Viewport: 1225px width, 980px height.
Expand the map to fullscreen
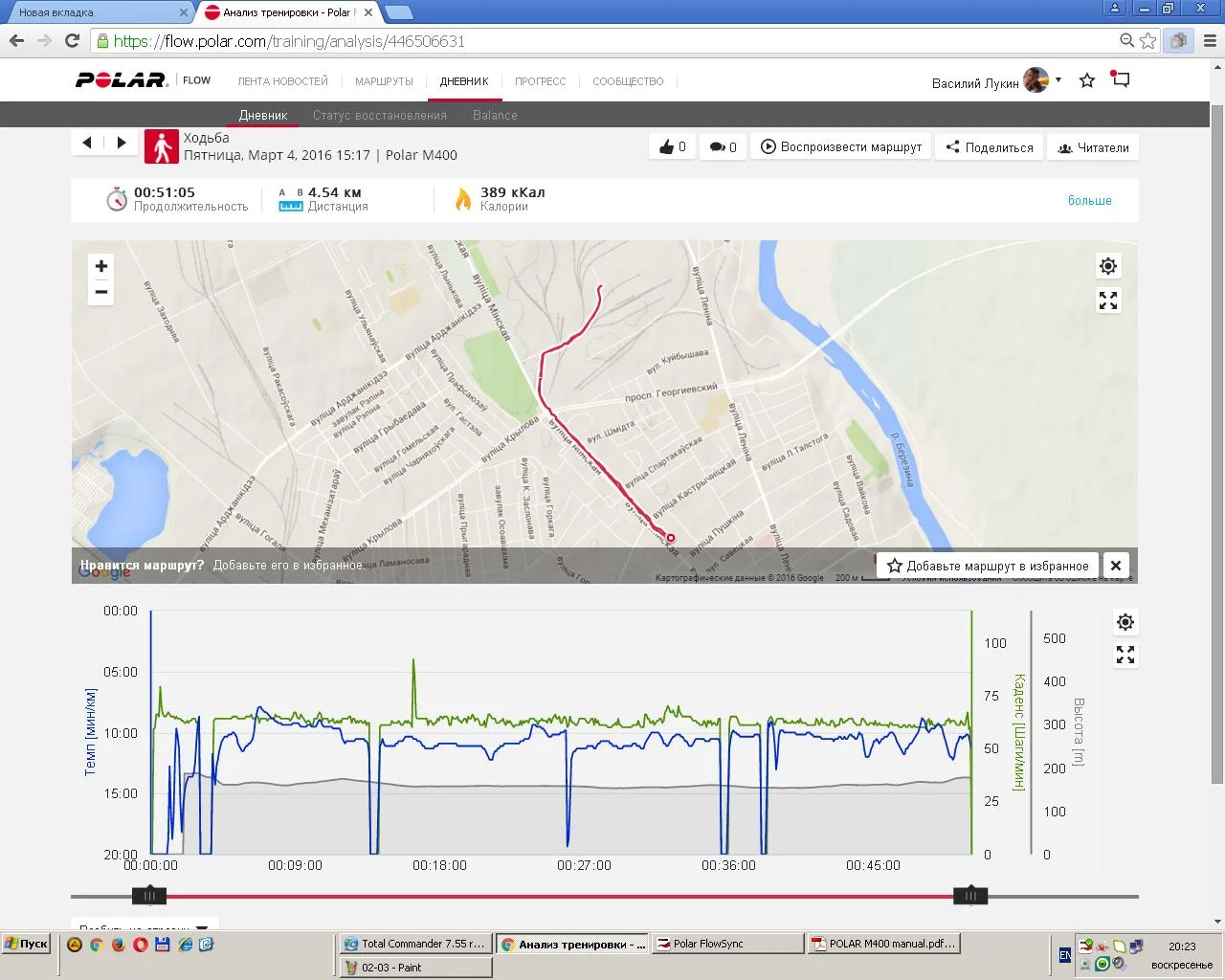click(1108, 301)
